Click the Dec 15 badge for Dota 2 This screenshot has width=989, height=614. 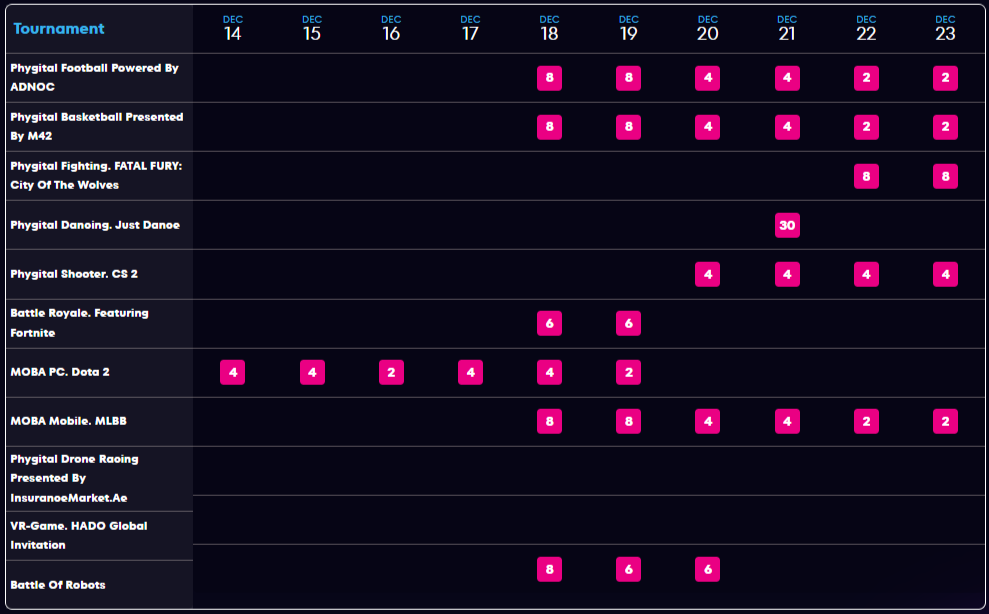tap(312, 372)
